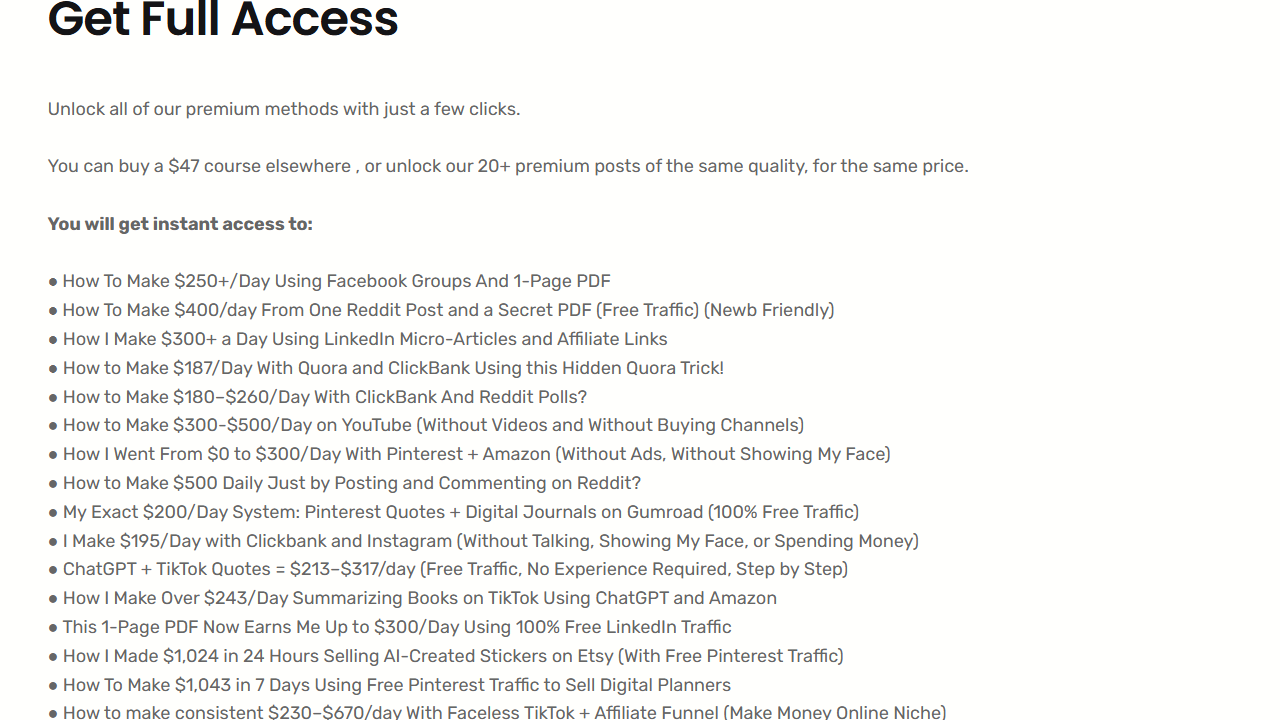The width and height of the screenshot is (1280, 720).
Task: Click the Get Full Access heading
Action: tap(223, 18)
